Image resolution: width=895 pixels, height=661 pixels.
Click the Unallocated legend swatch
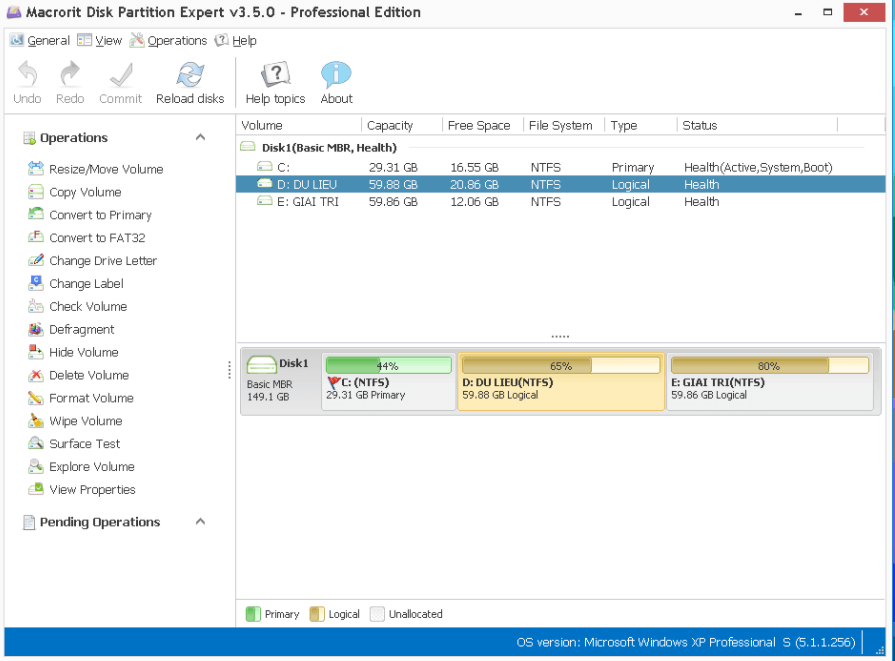click(x=377, y=614)
